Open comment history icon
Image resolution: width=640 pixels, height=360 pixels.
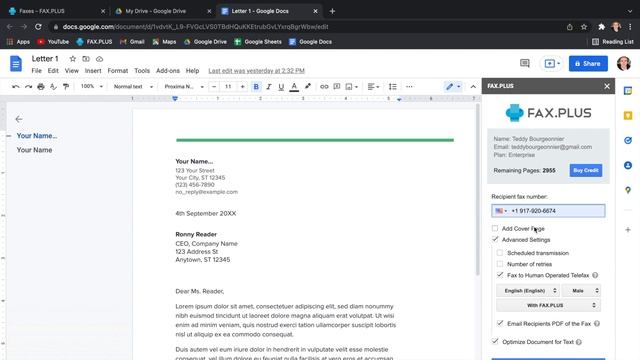524,63
